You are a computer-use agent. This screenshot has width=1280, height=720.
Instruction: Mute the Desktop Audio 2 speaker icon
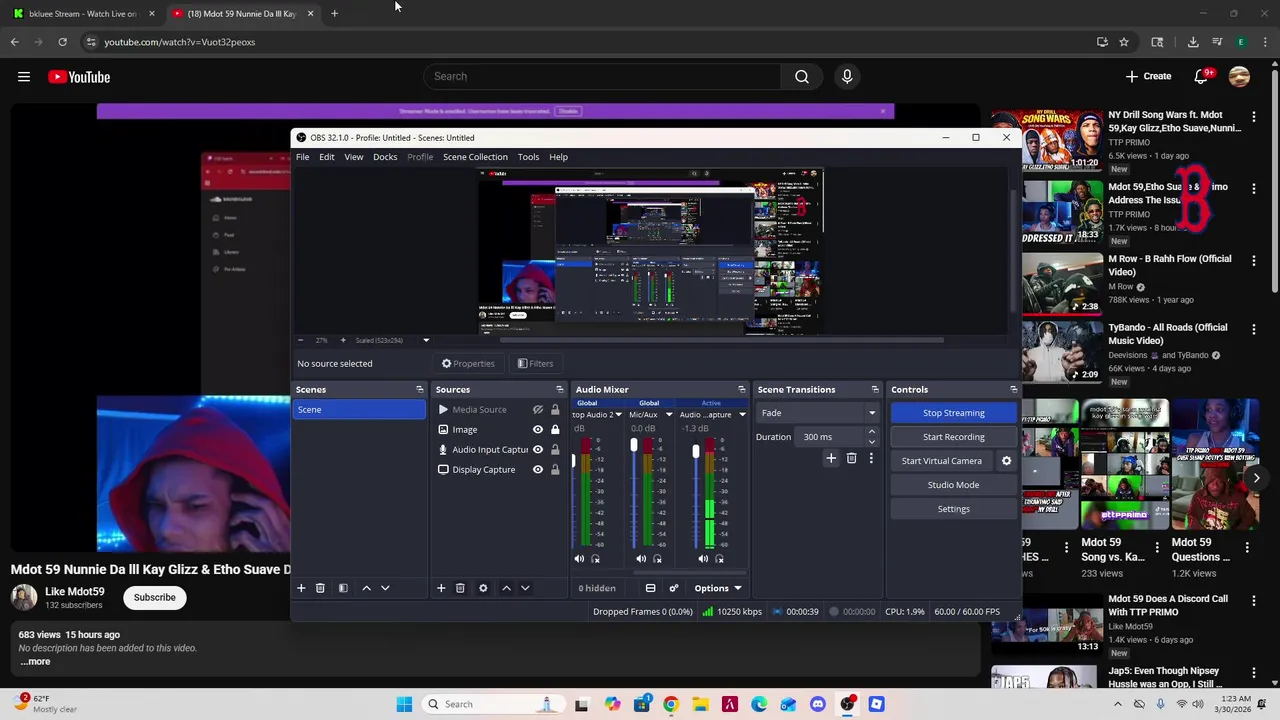(x=579, y=559)
